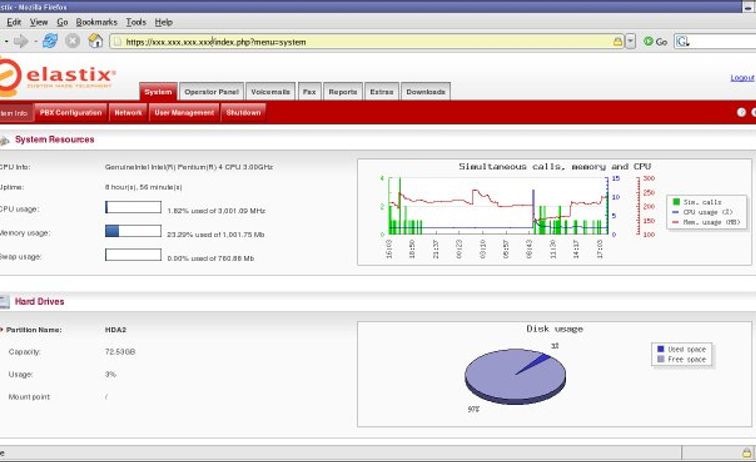Open the help question mark icon
756x462 pixels.
[741, 112]
